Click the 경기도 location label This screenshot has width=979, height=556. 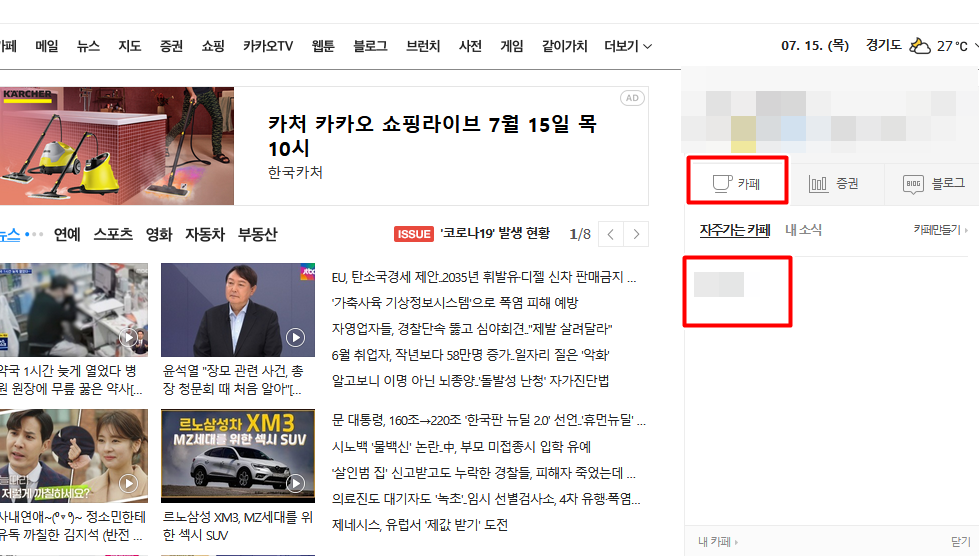point(883,46)
